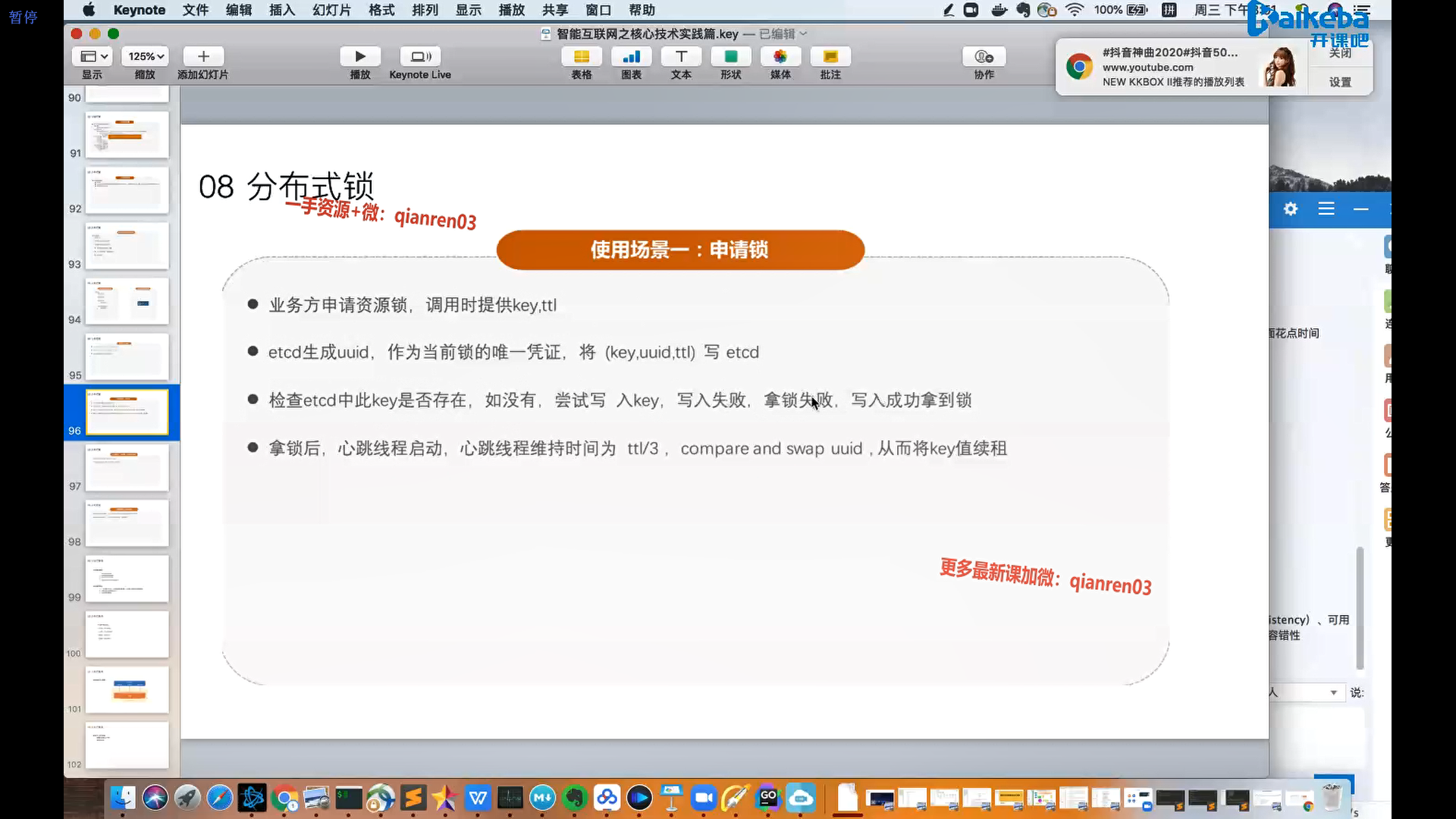Click 关闭 on the Chrome notification
Viewport: 1456px width, 819px height.
click(x=1340, y=53)
